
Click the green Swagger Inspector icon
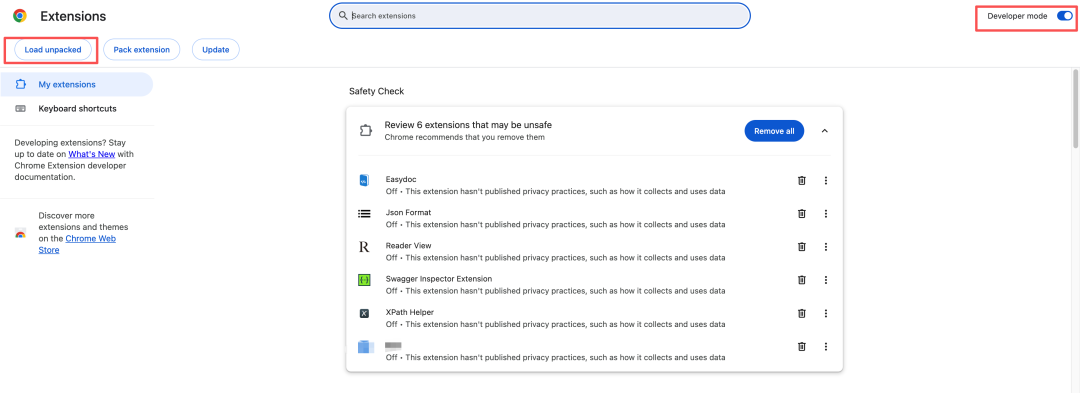pos(364,280)
